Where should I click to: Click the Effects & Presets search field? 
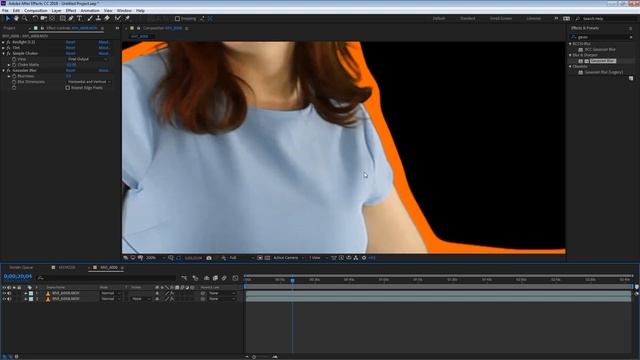tap(602, 37)
